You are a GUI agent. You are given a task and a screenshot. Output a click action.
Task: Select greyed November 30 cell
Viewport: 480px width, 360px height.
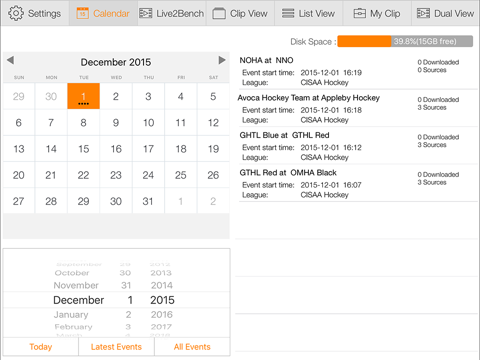(51, 96)
